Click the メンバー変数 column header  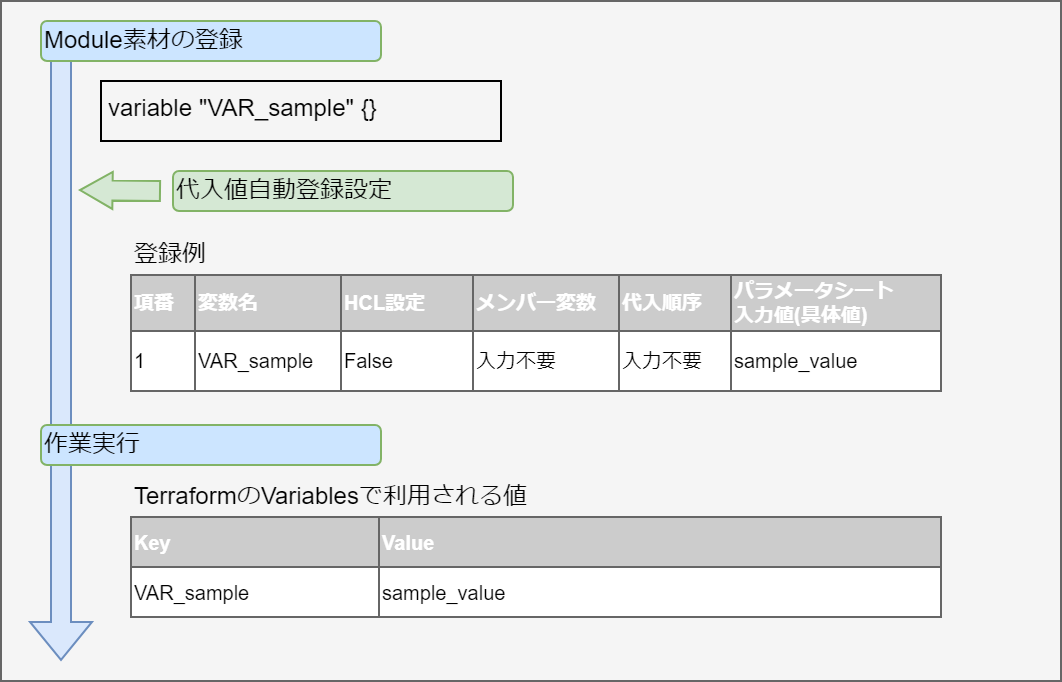point(546,303)
